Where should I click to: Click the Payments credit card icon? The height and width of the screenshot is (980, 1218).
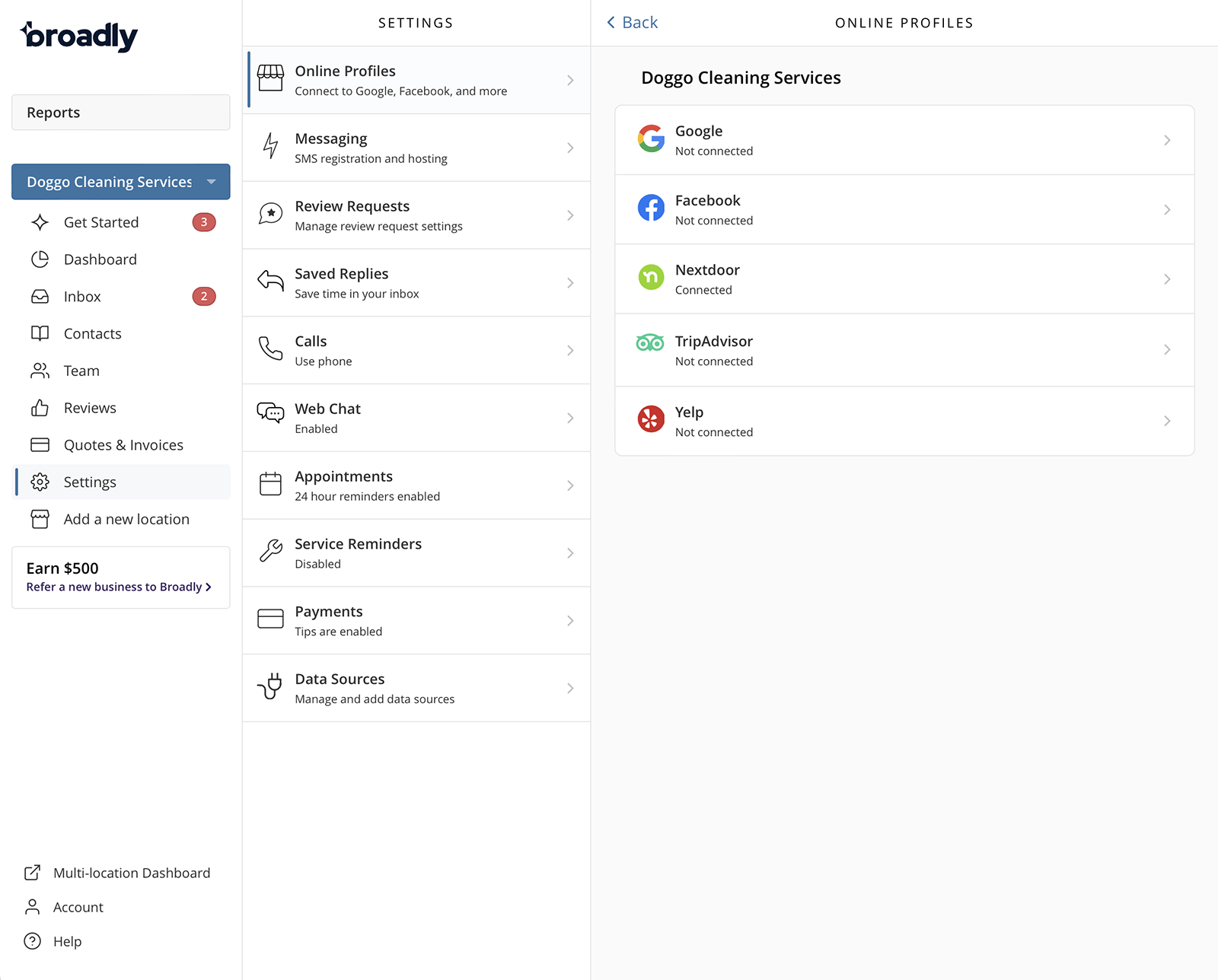point(270,619)
